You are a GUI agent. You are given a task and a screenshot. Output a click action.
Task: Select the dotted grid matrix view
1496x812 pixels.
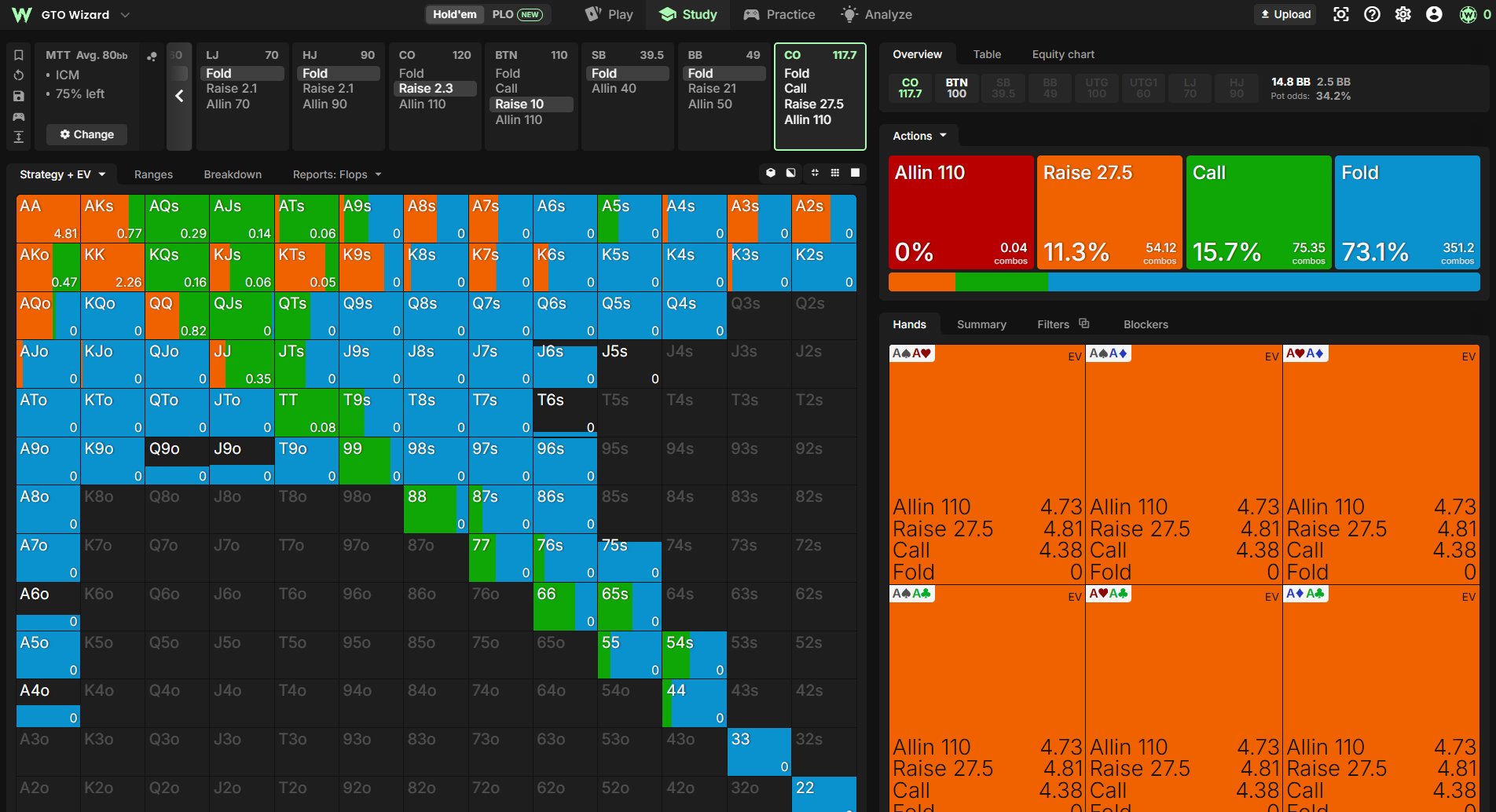coord(835,173)
